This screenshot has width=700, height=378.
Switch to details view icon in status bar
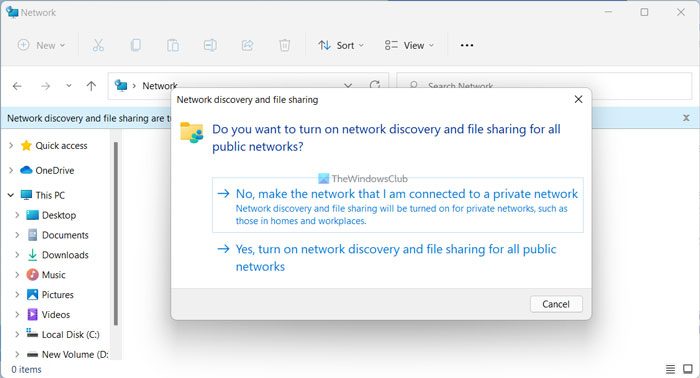click(x=670, y=369)
